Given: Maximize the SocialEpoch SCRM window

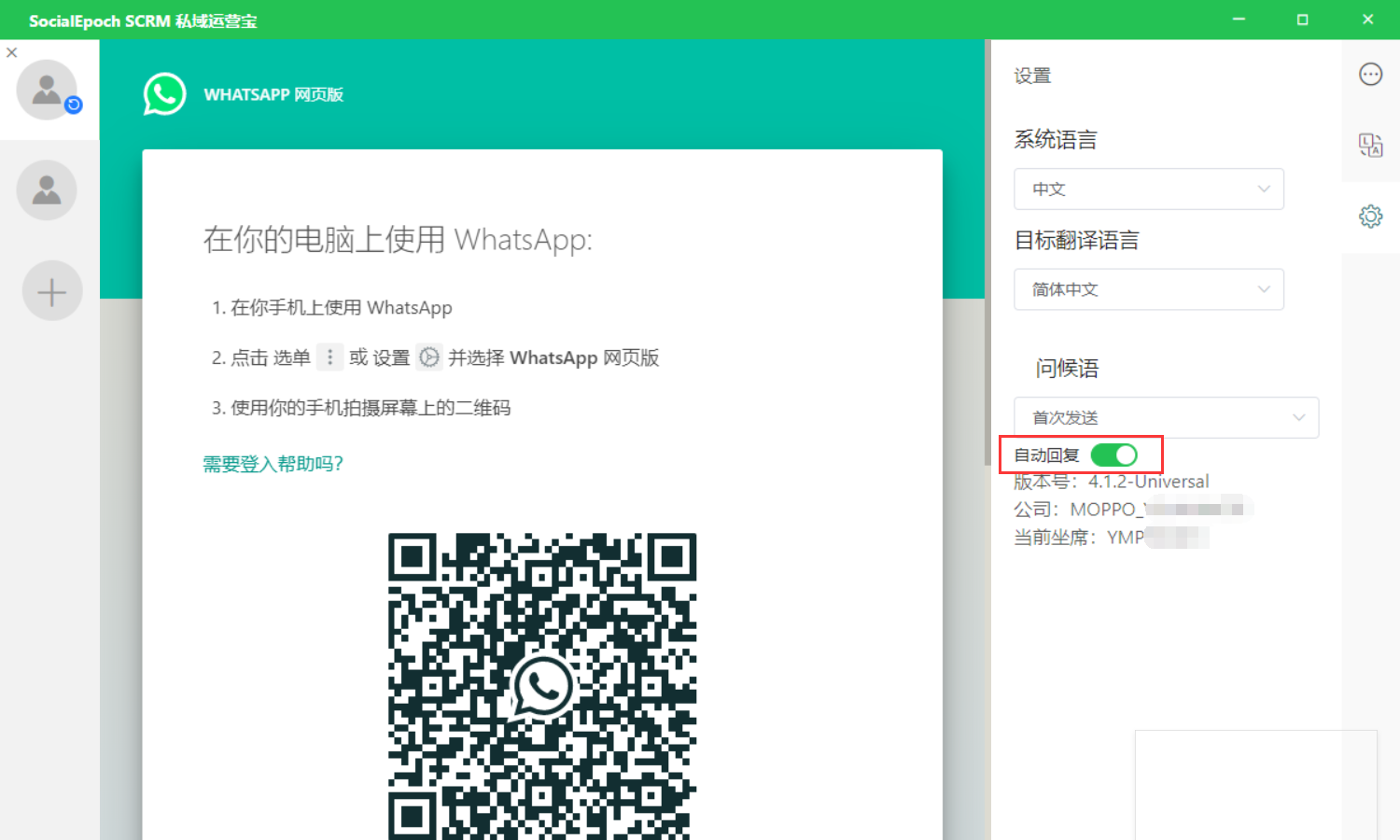Looking at the screenshot, I should click(1303, 20).
